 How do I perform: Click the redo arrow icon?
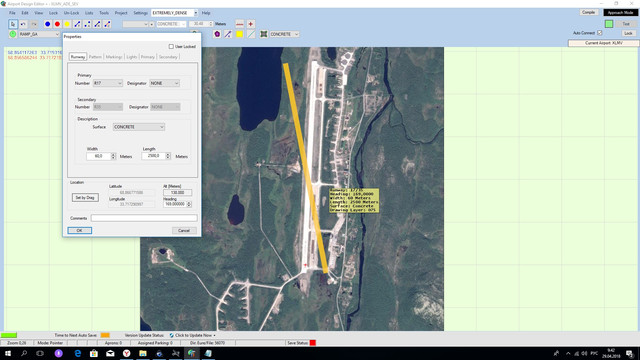click(34, 24)
